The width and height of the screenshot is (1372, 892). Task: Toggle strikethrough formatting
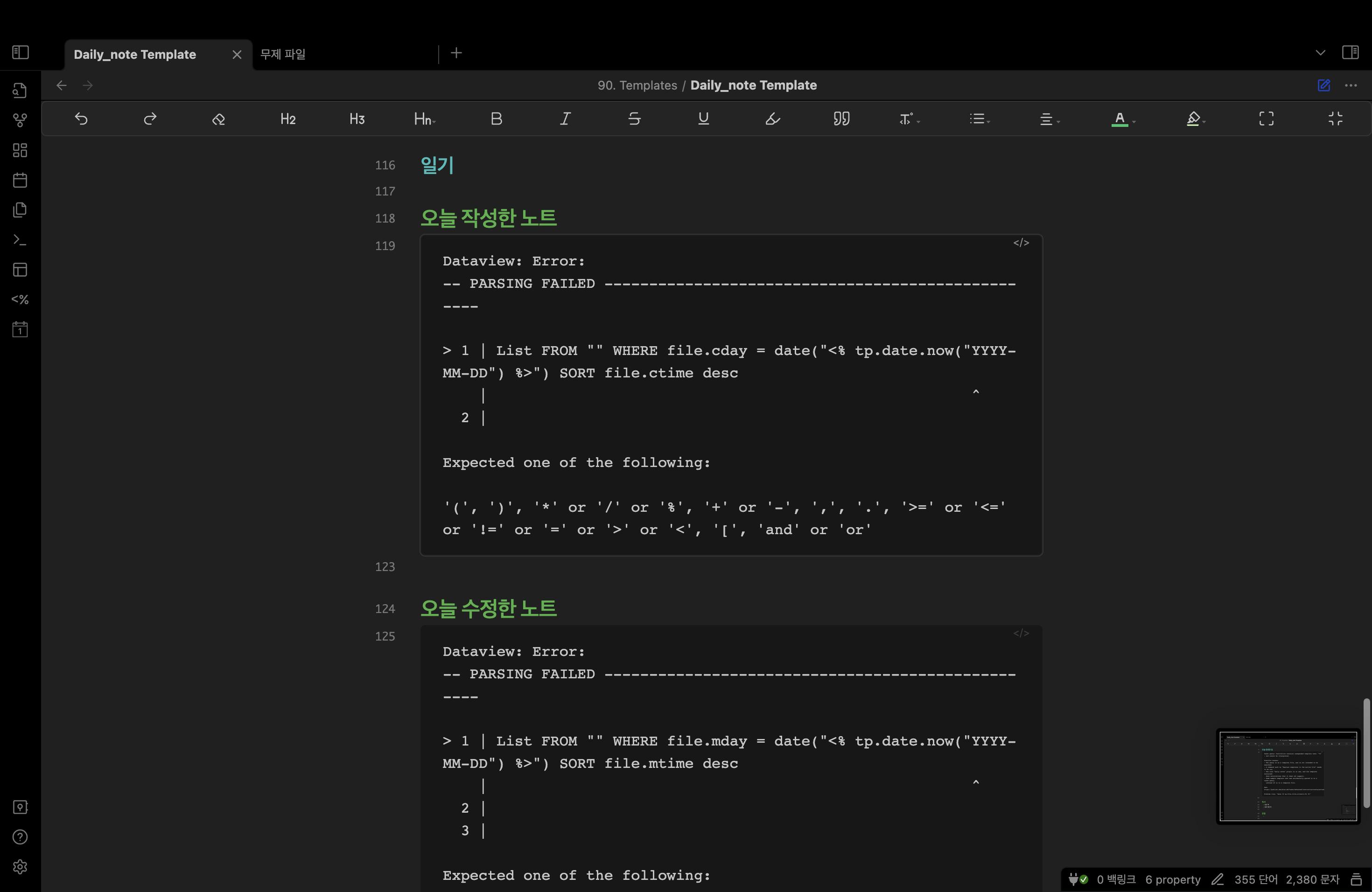pos(634,118)
